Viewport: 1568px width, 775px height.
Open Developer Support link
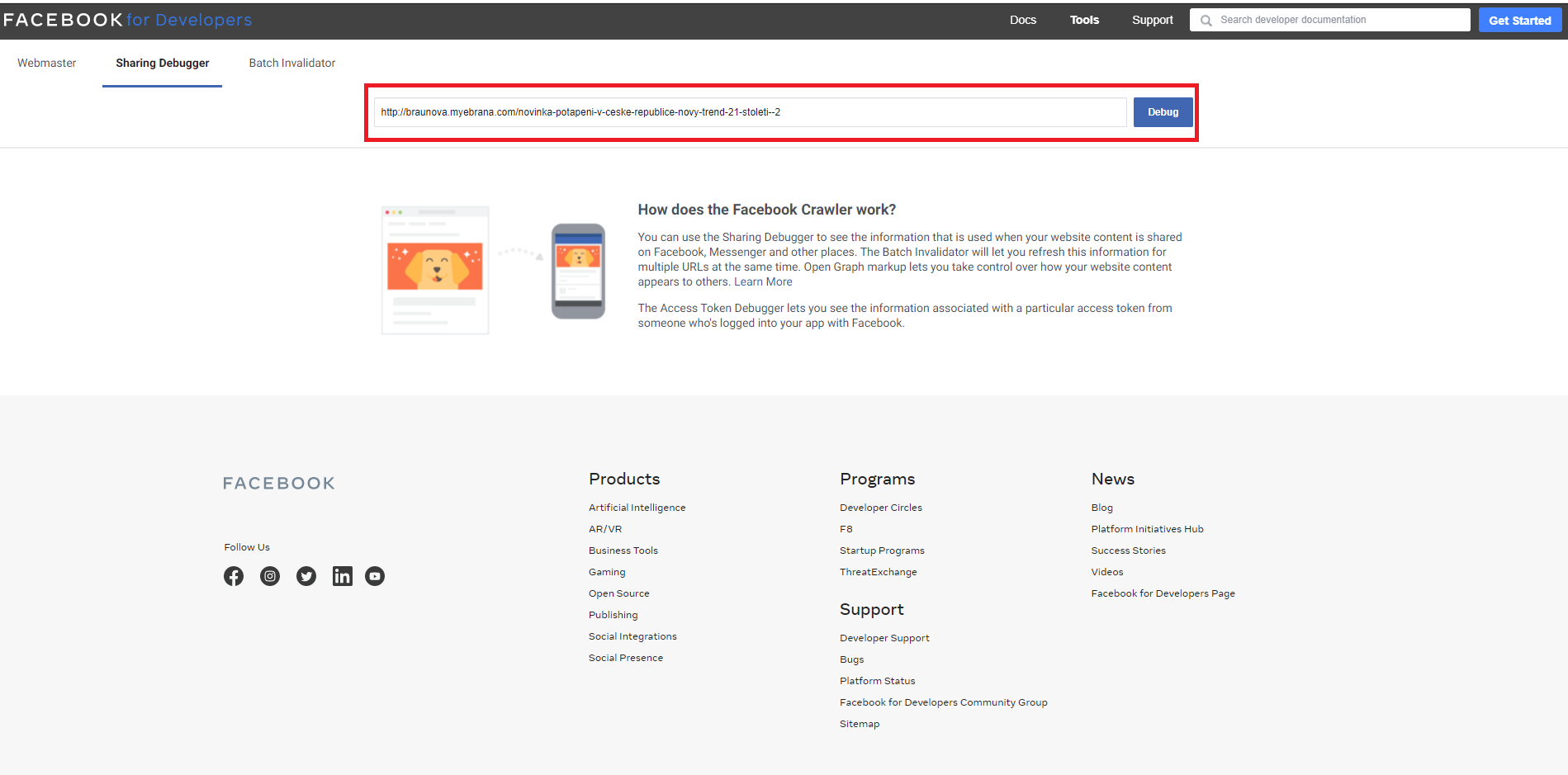click(884, 638)
